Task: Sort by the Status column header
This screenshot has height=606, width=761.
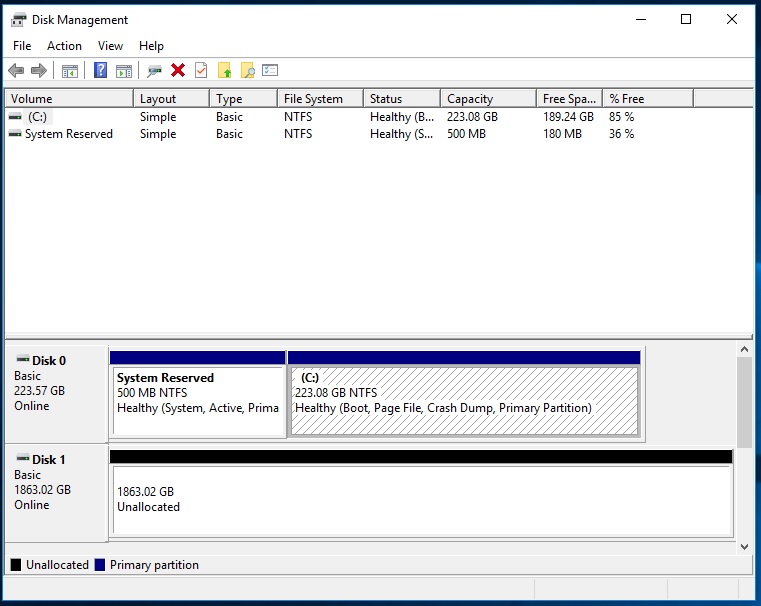Action: [x=402, y=98]
